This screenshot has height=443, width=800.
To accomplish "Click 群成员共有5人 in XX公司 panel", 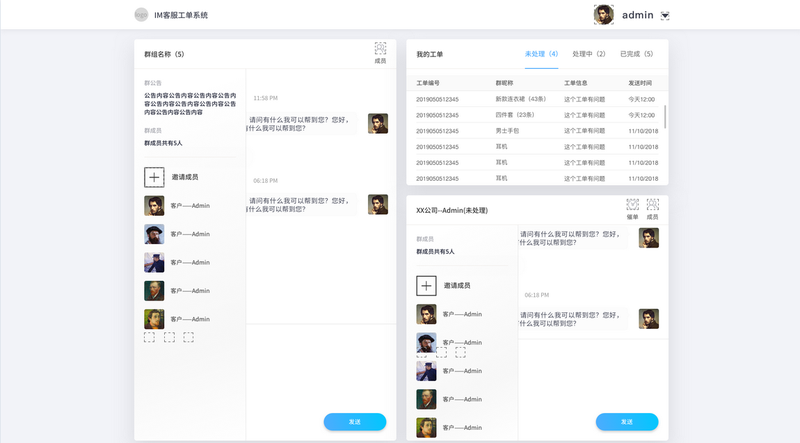I will 435,252.
